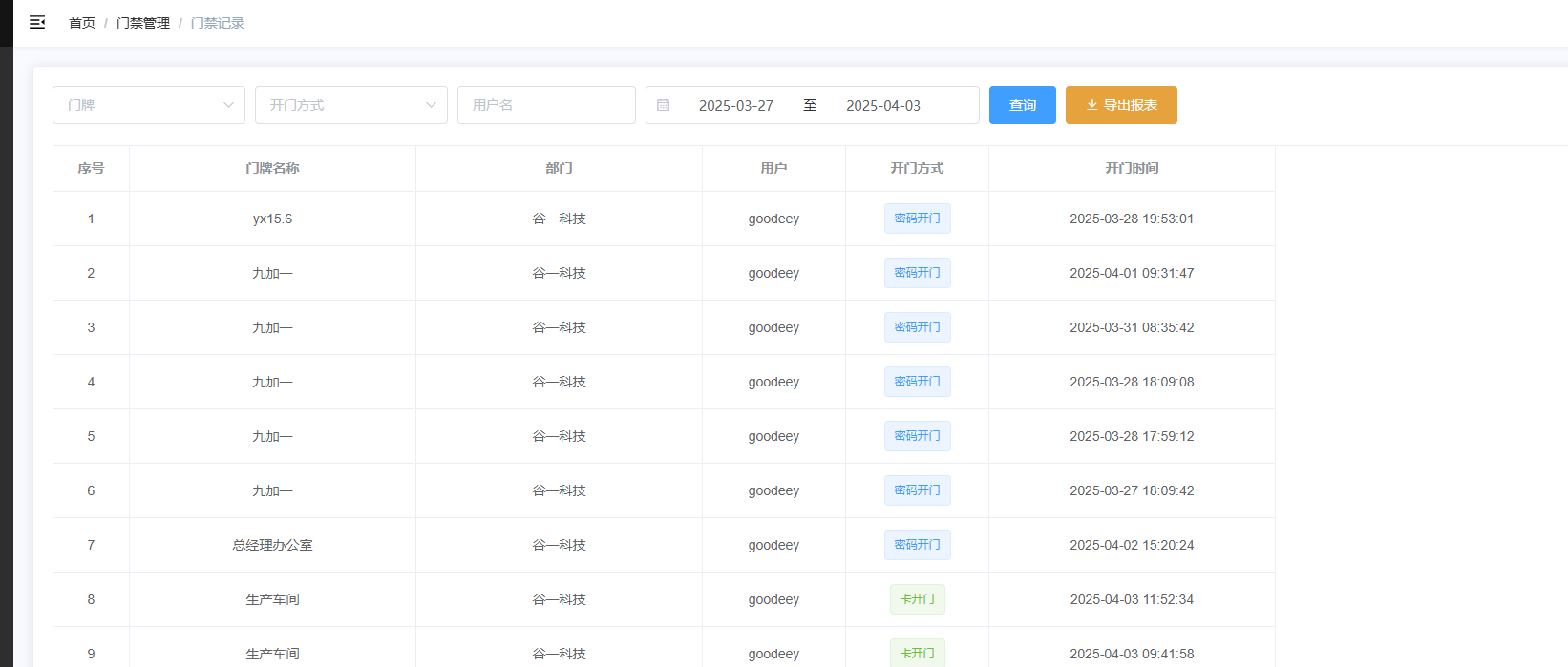Click the calendar icon in date range

point(664,105)
